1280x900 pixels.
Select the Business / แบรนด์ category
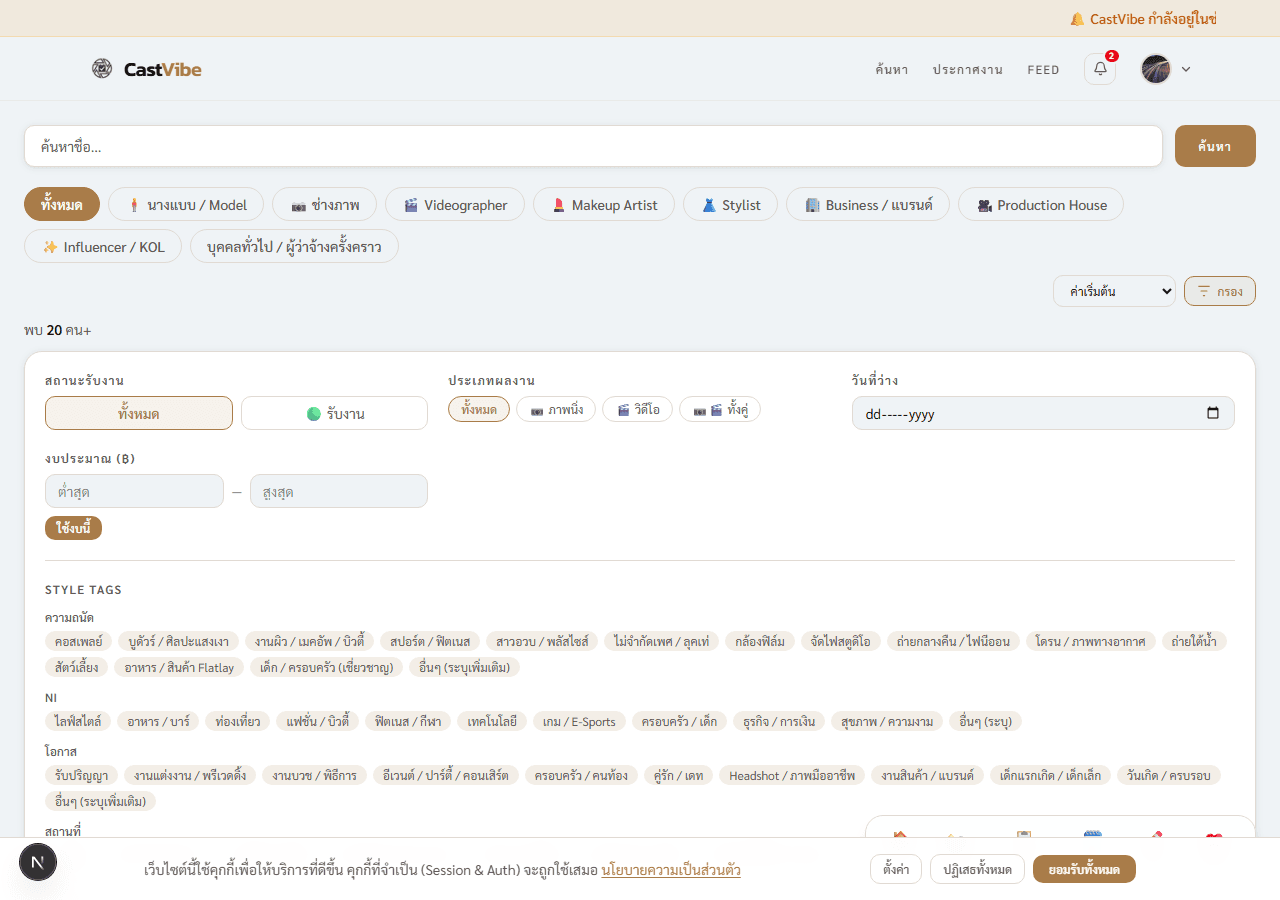pos(868,205)
